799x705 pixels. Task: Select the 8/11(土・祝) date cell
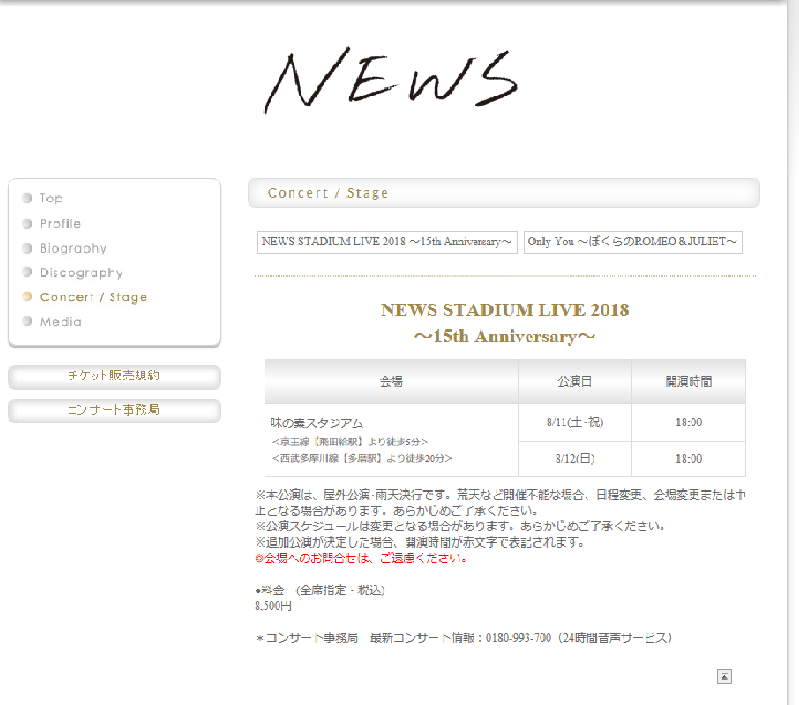click(574, 422)
